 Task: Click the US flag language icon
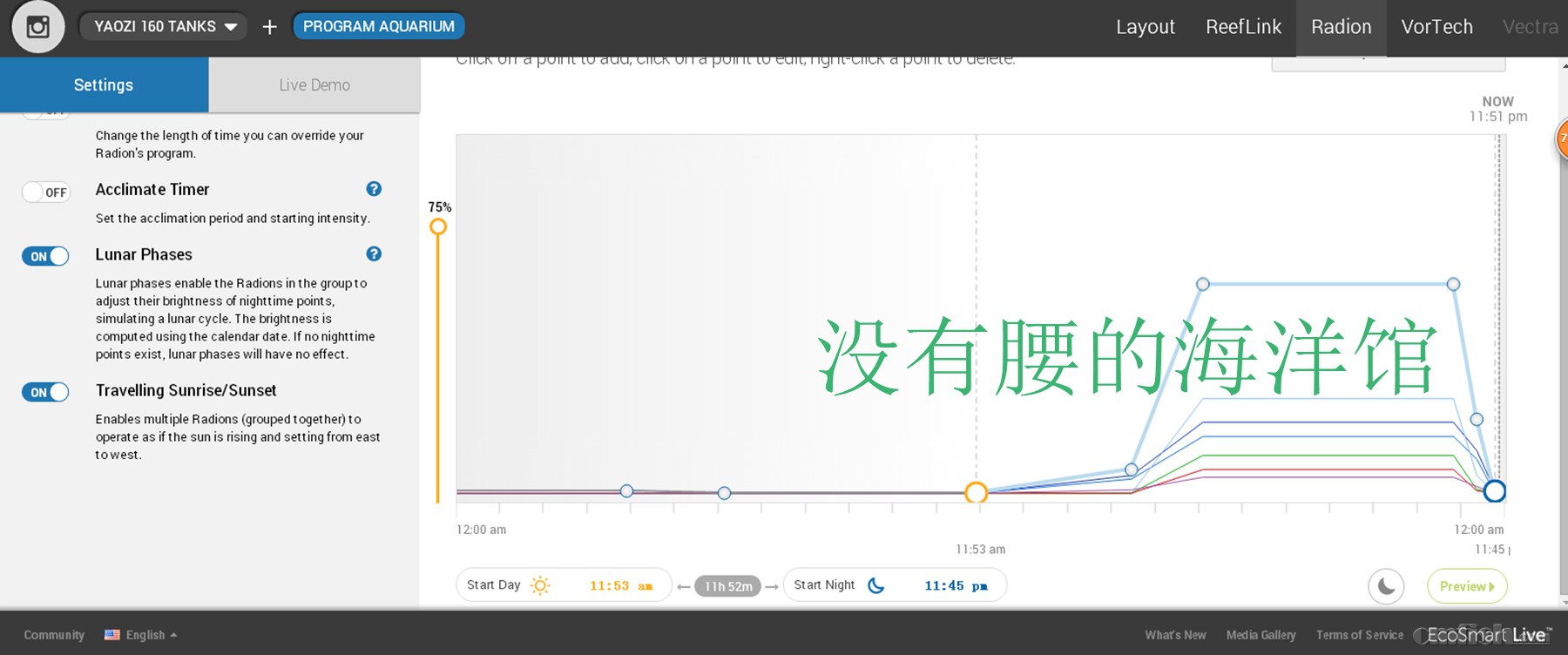tap(112, 635)
